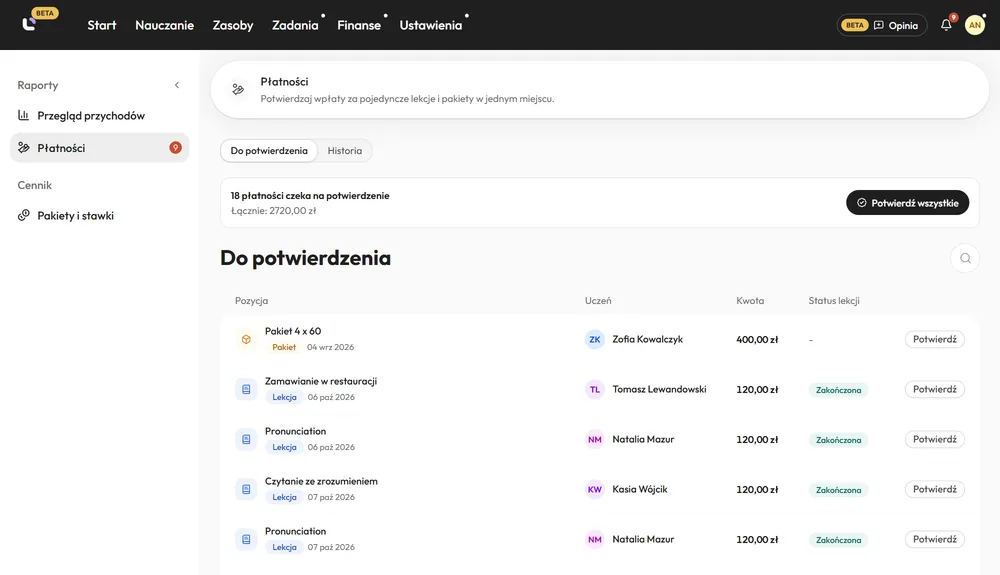Image resolution: width=1000 pixels, height=575 pixels.
Task: Click the text Łącznie: 2720,00 zł
Action: [273, 211]
